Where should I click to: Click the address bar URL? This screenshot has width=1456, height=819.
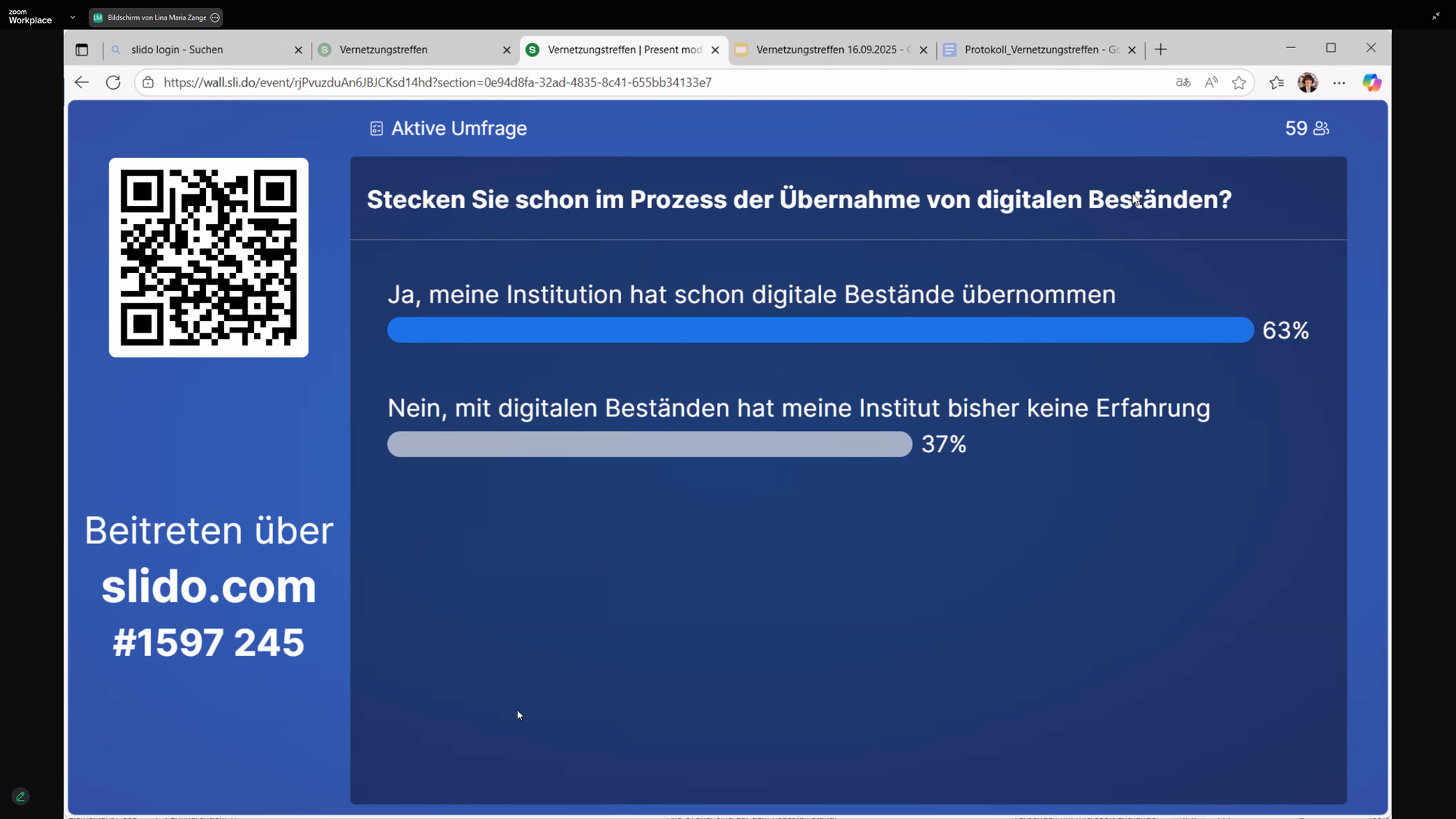[437, 82]
